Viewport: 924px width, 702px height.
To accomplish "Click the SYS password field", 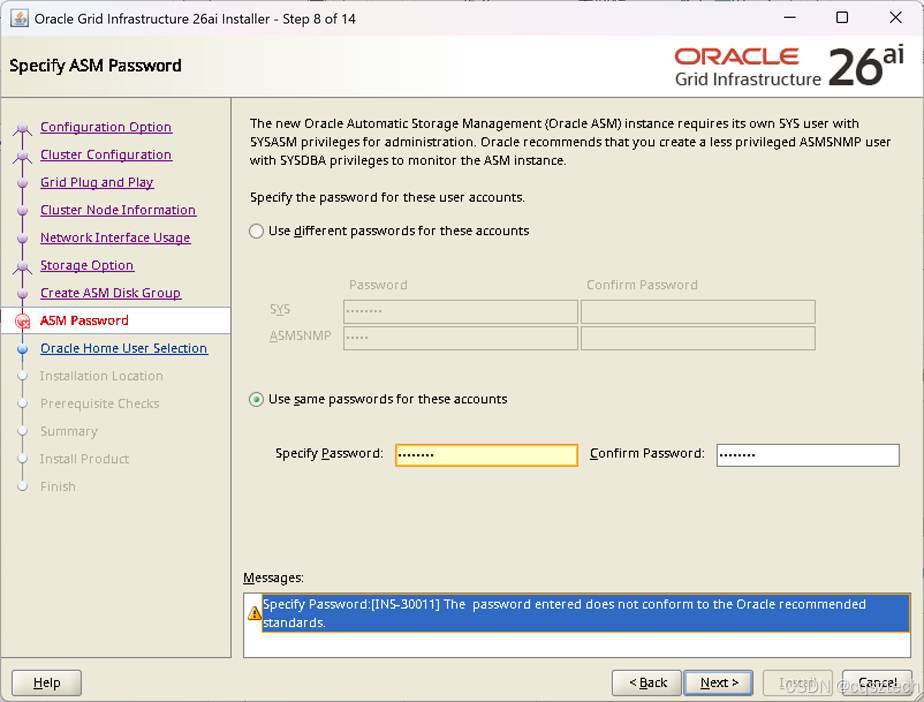I will [x=460, y=311].
